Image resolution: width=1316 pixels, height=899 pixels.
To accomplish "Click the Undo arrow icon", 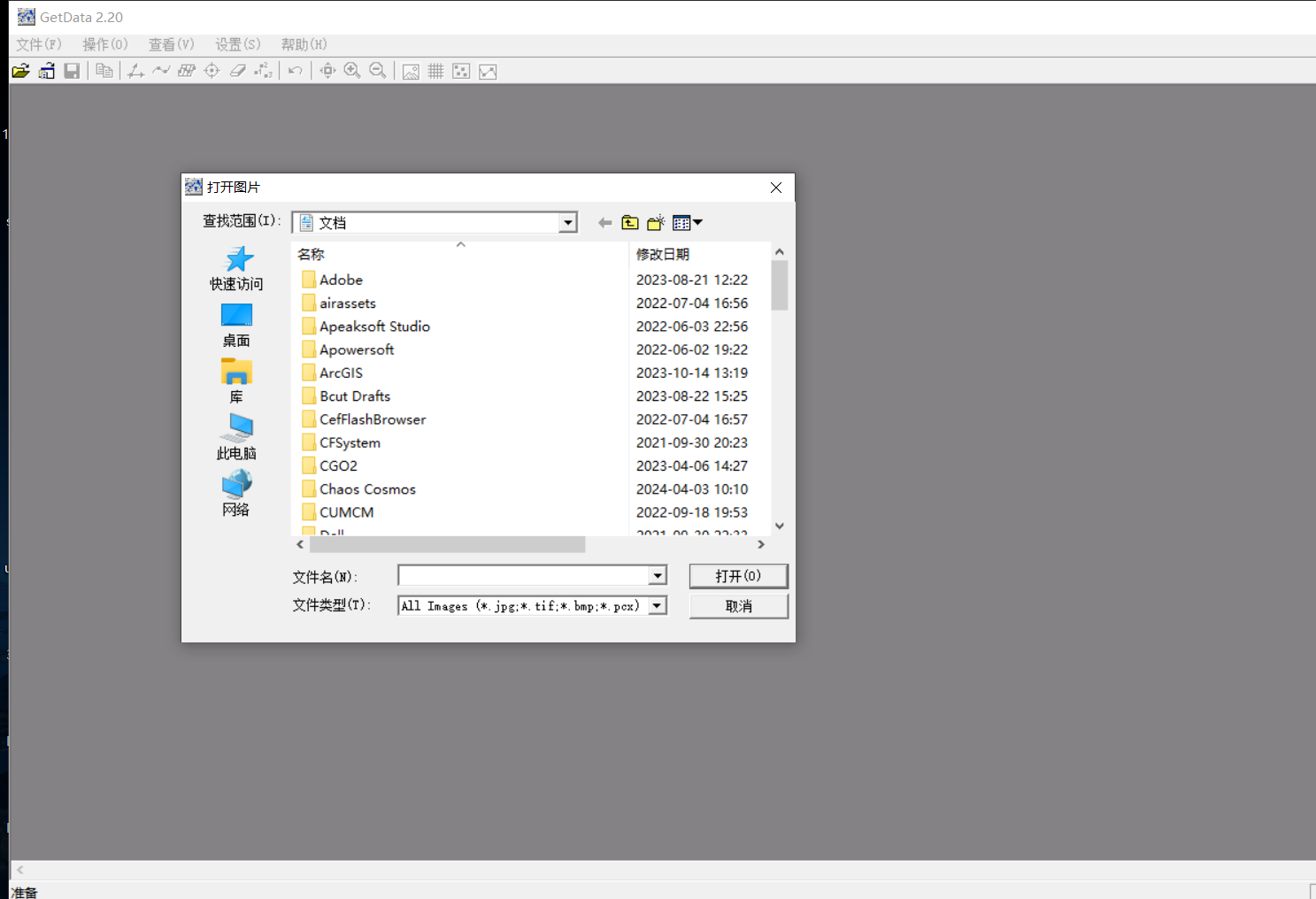I will pyautogui.click(x=295, y=71).
